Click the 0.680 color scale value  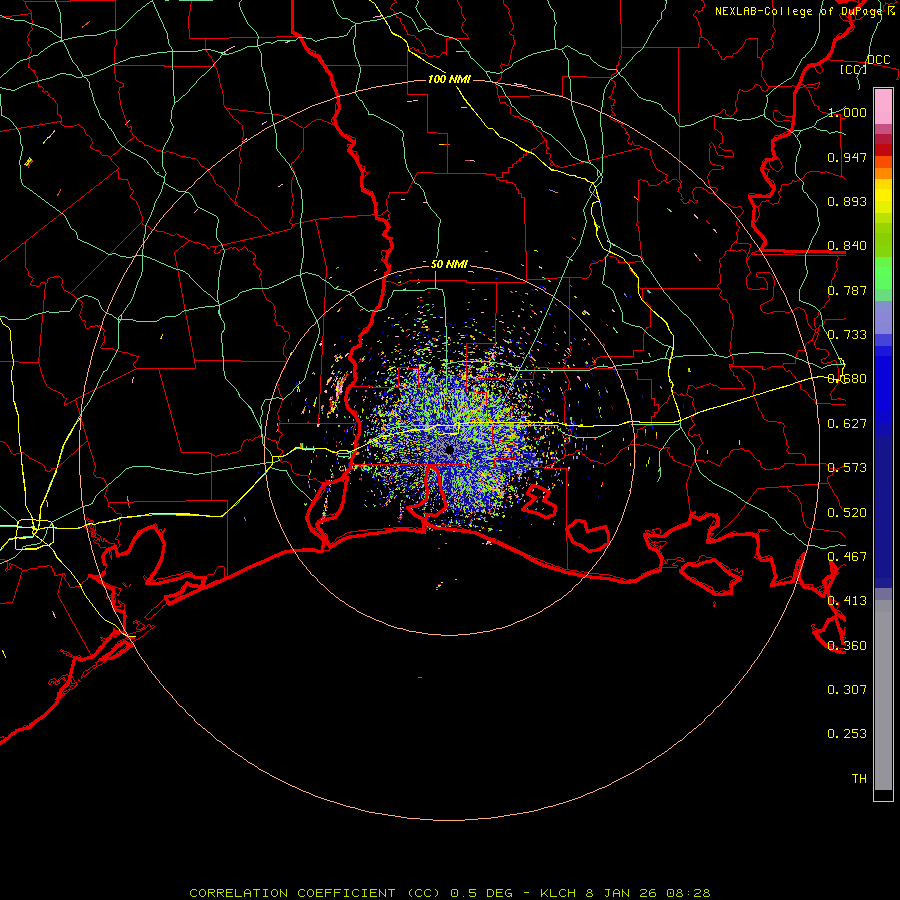tap(847, 379)
